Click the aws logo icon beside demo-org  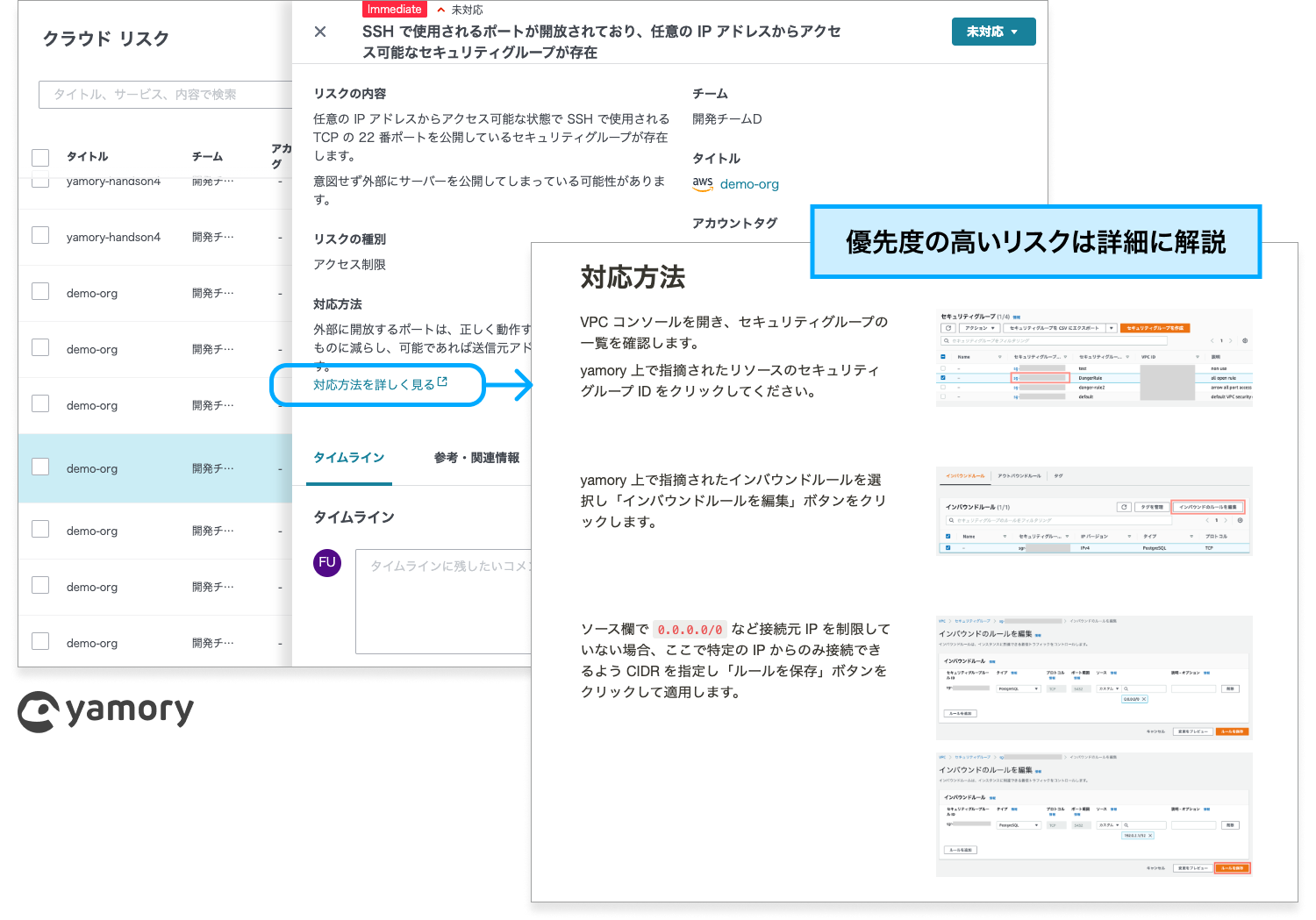tap(703, 183)
